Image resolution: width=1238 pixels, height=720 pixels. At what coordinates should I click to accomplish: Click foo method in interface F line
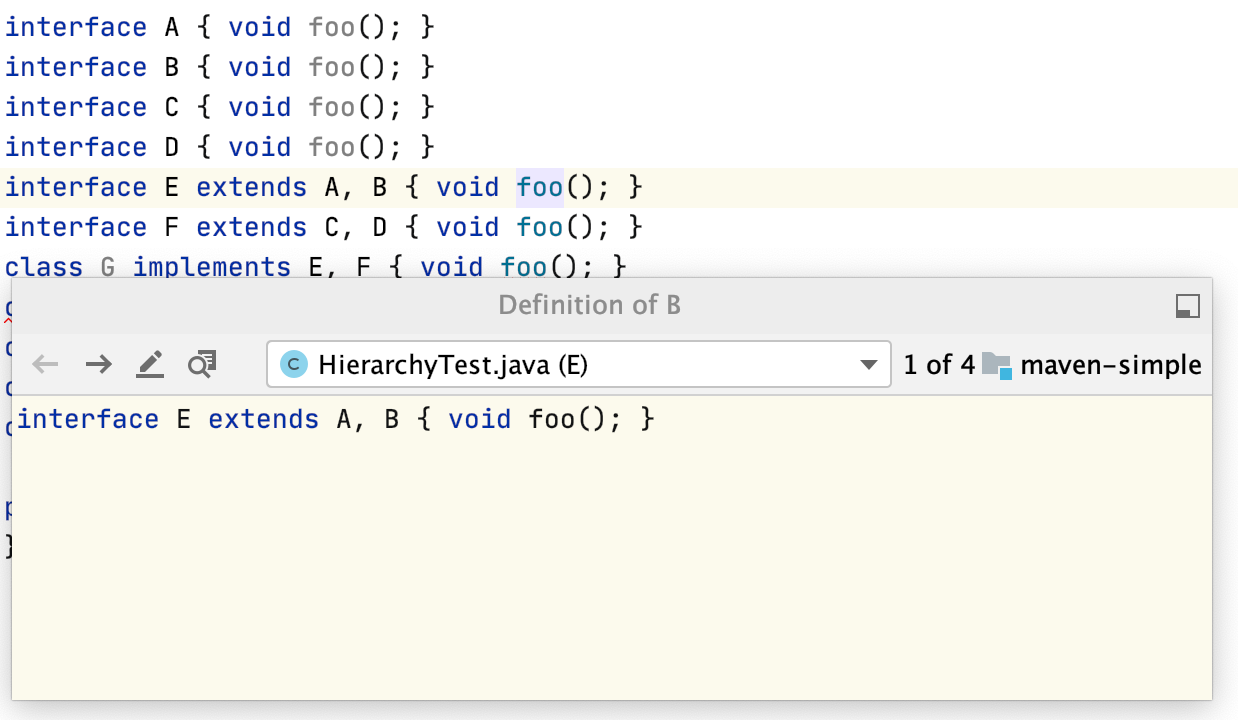click(540, 227)
